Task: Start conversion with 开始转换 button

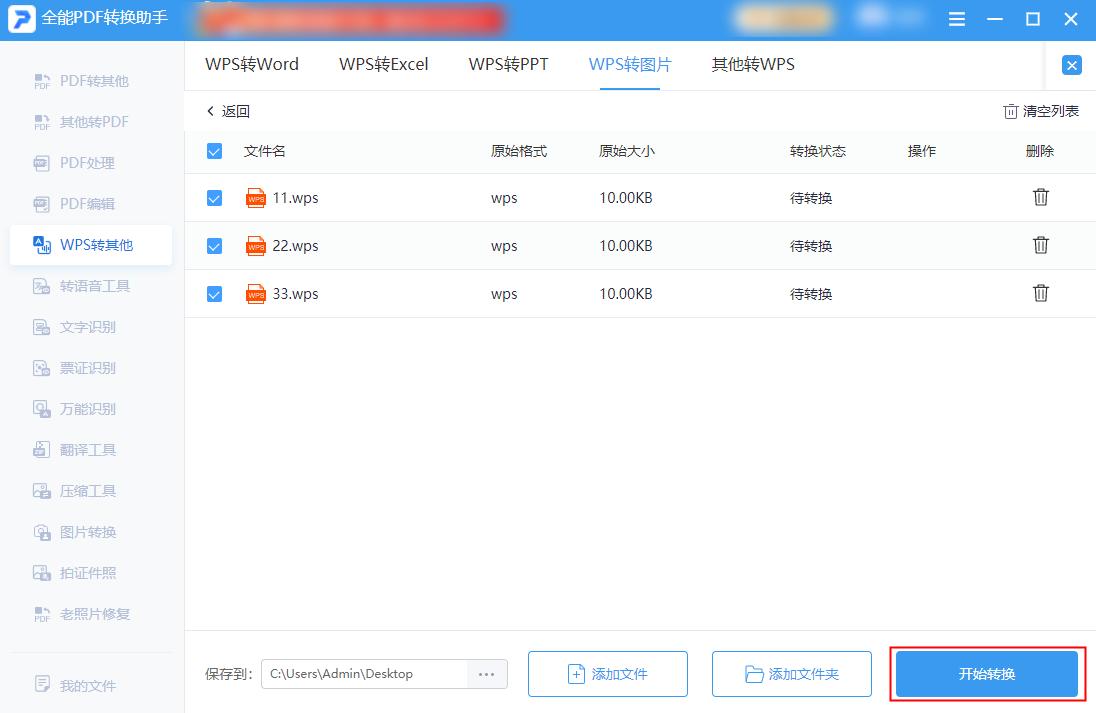Action: pos(986,674)
